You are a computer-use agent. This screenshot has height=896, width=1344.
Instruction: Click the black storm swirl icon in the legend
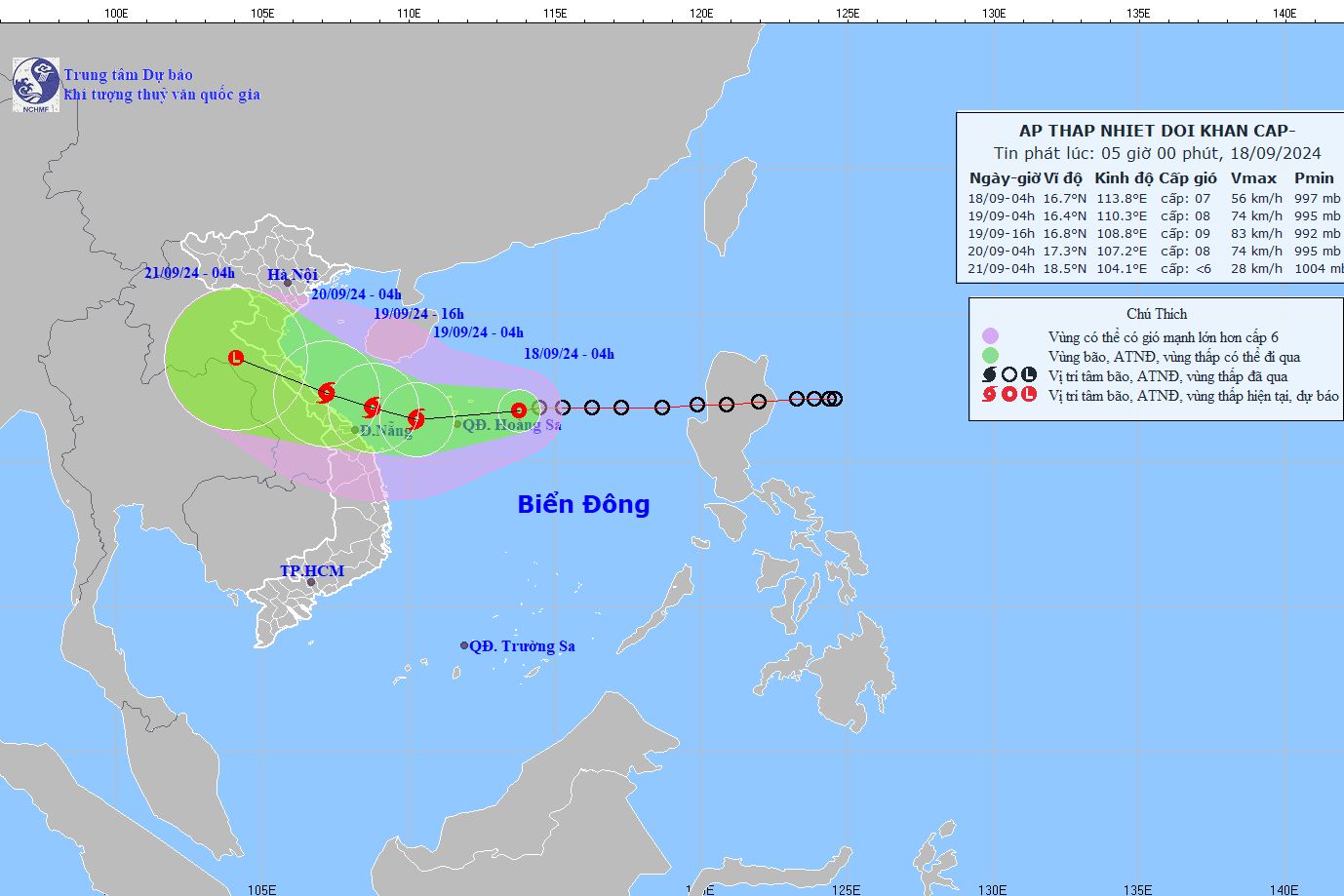click(x=990, y=375)
